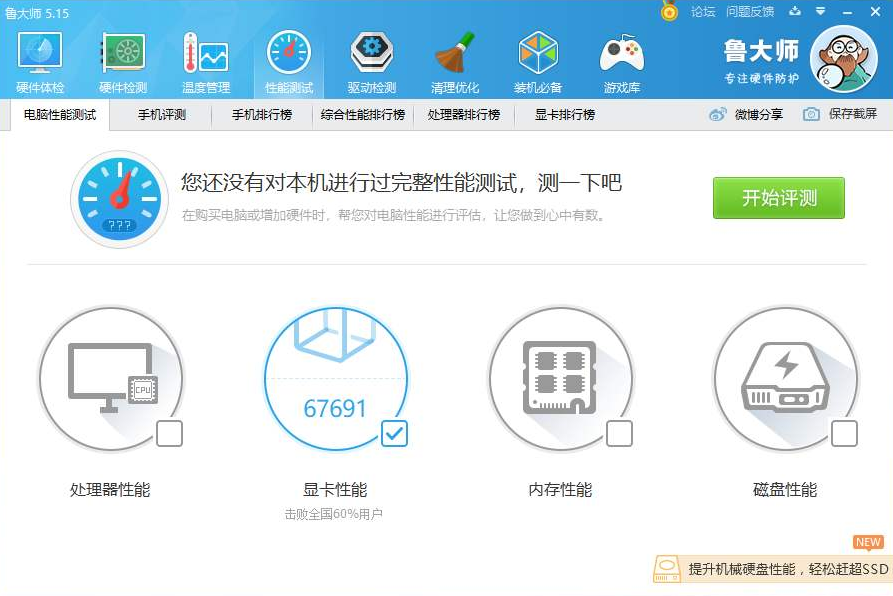The width and height of the screenshot is (893, 596).
Task: Click the tray download icon beside 问题反馈
Action: pyautogui.click(x=795, y=11)
